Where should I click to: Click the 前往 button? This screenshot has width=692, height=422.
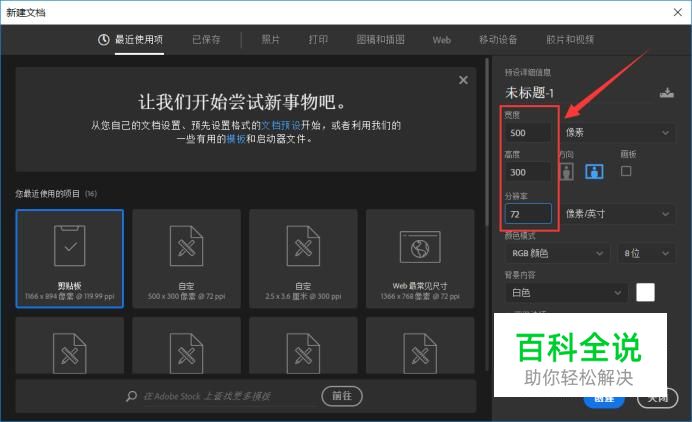point(342,396)
